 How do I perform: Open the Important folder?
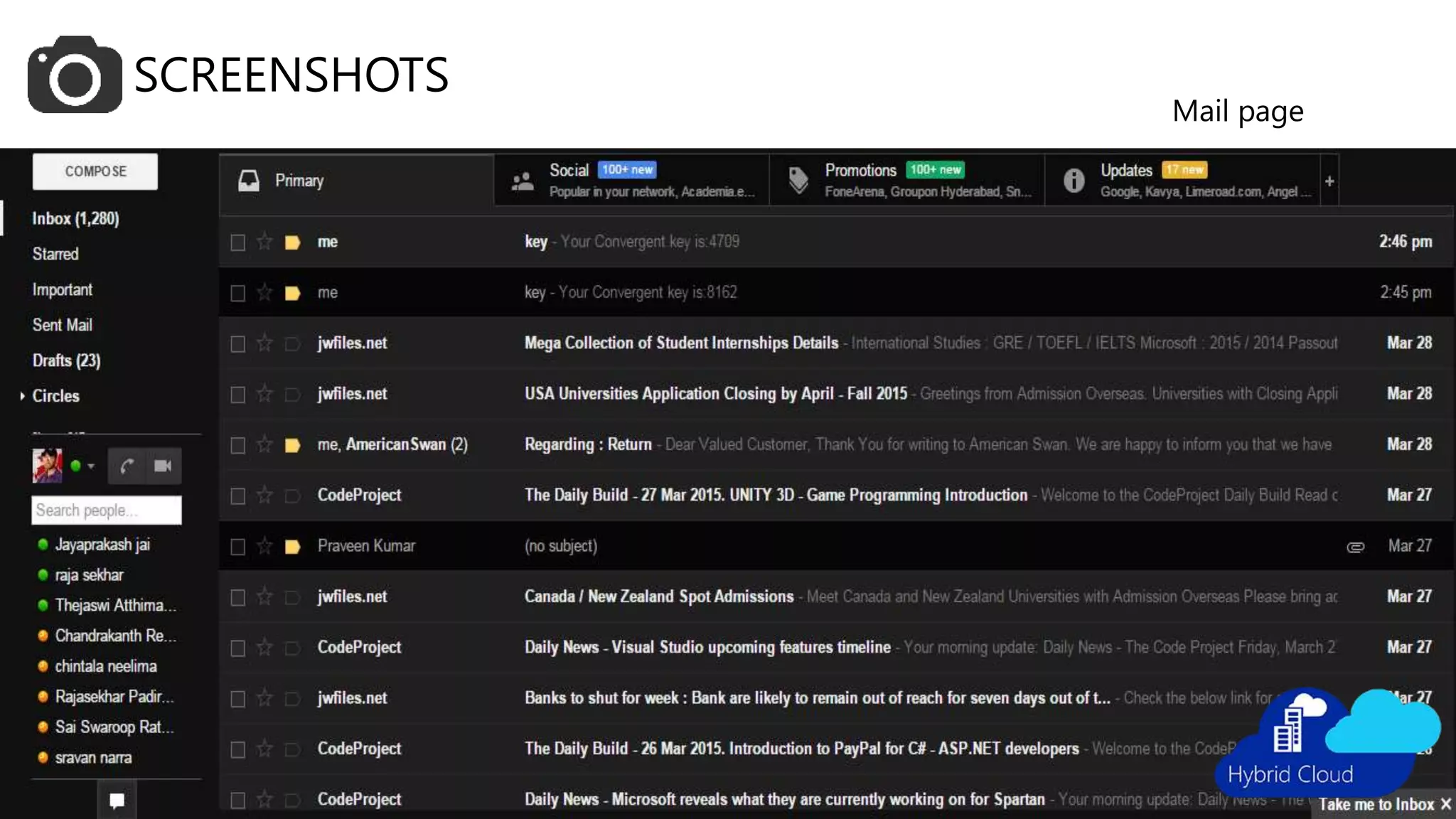(x=63, y=289)
